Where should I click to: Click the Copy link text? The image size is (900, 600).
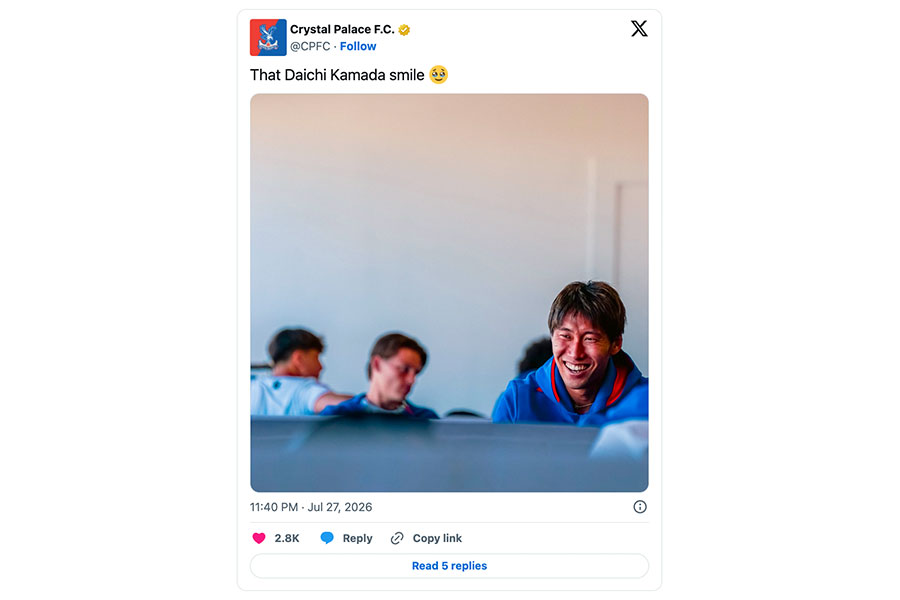pos(437,538)
